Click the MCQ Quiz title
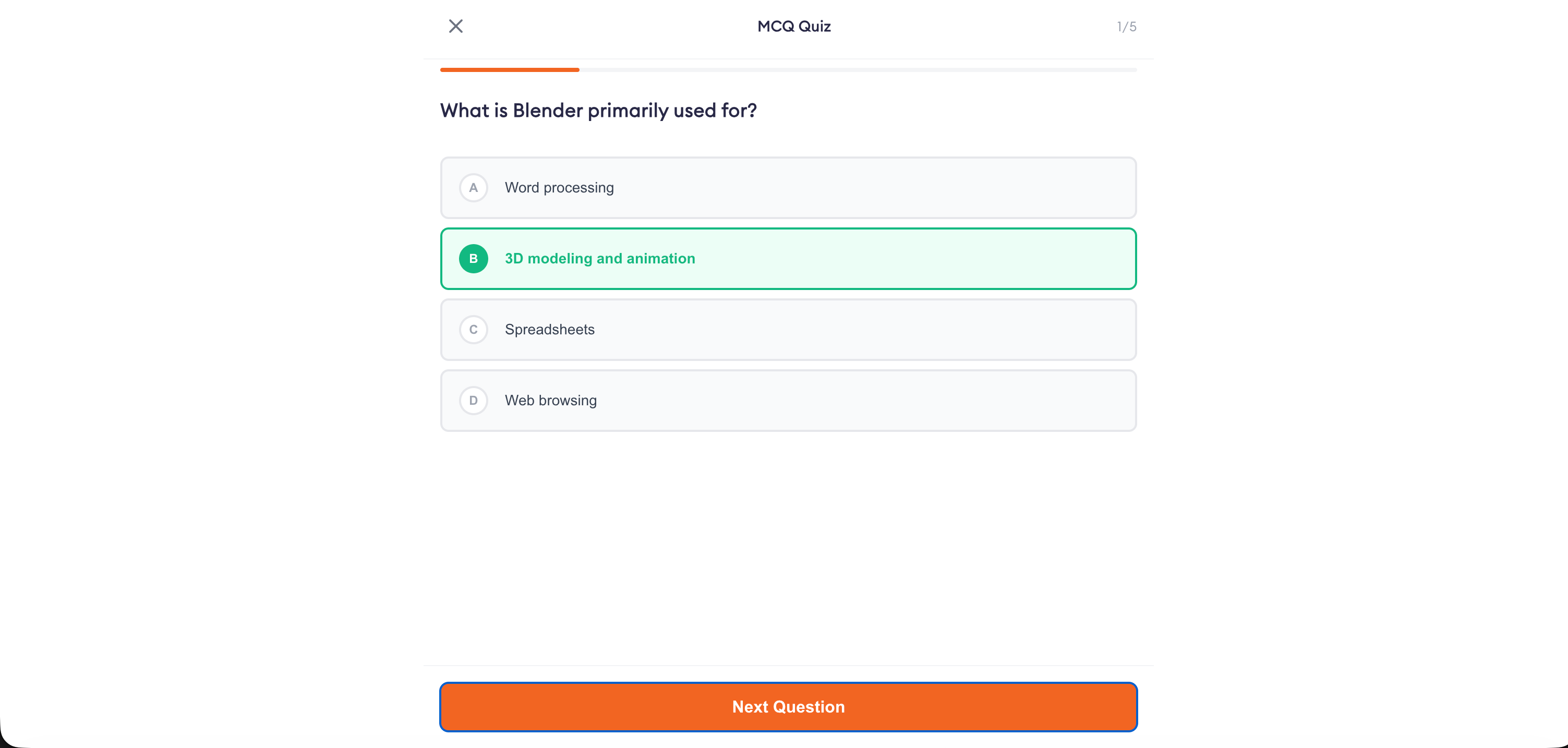This screenshot has height=748, width=1568. [793, 26]
